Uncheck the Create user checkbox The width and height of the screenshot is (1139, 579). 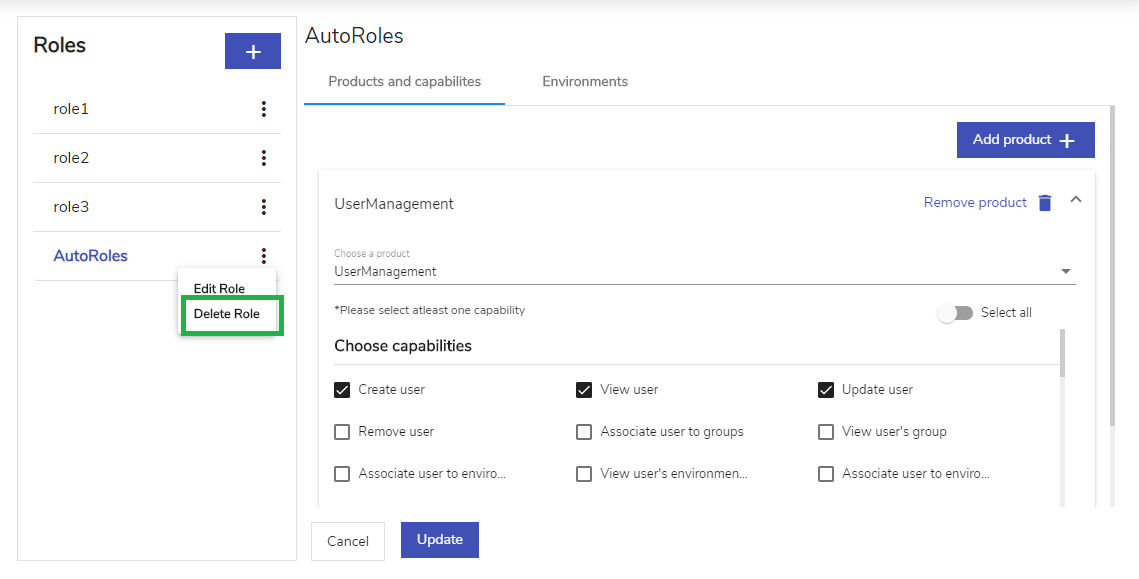pos(342,390)
